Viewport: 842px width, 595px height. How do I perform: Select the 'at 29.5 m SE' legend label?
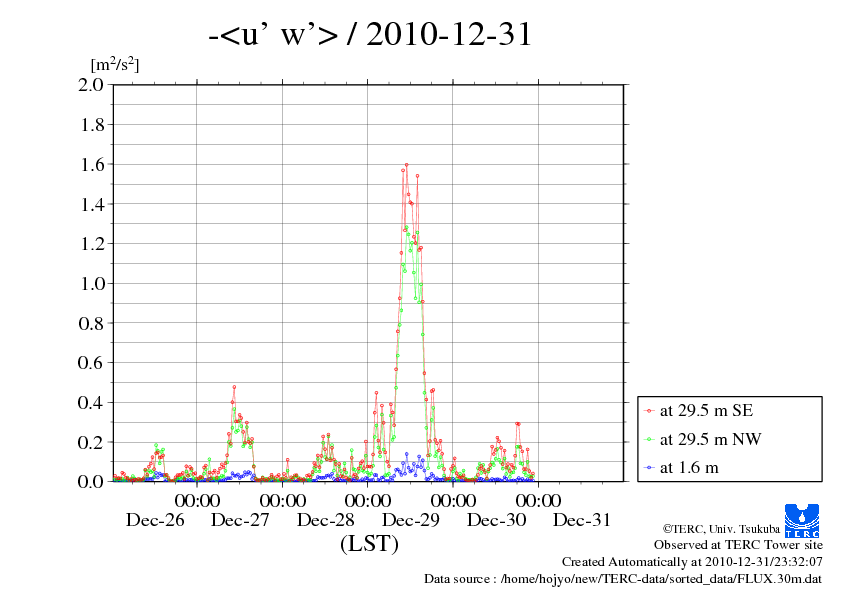[x=706, y=411]
